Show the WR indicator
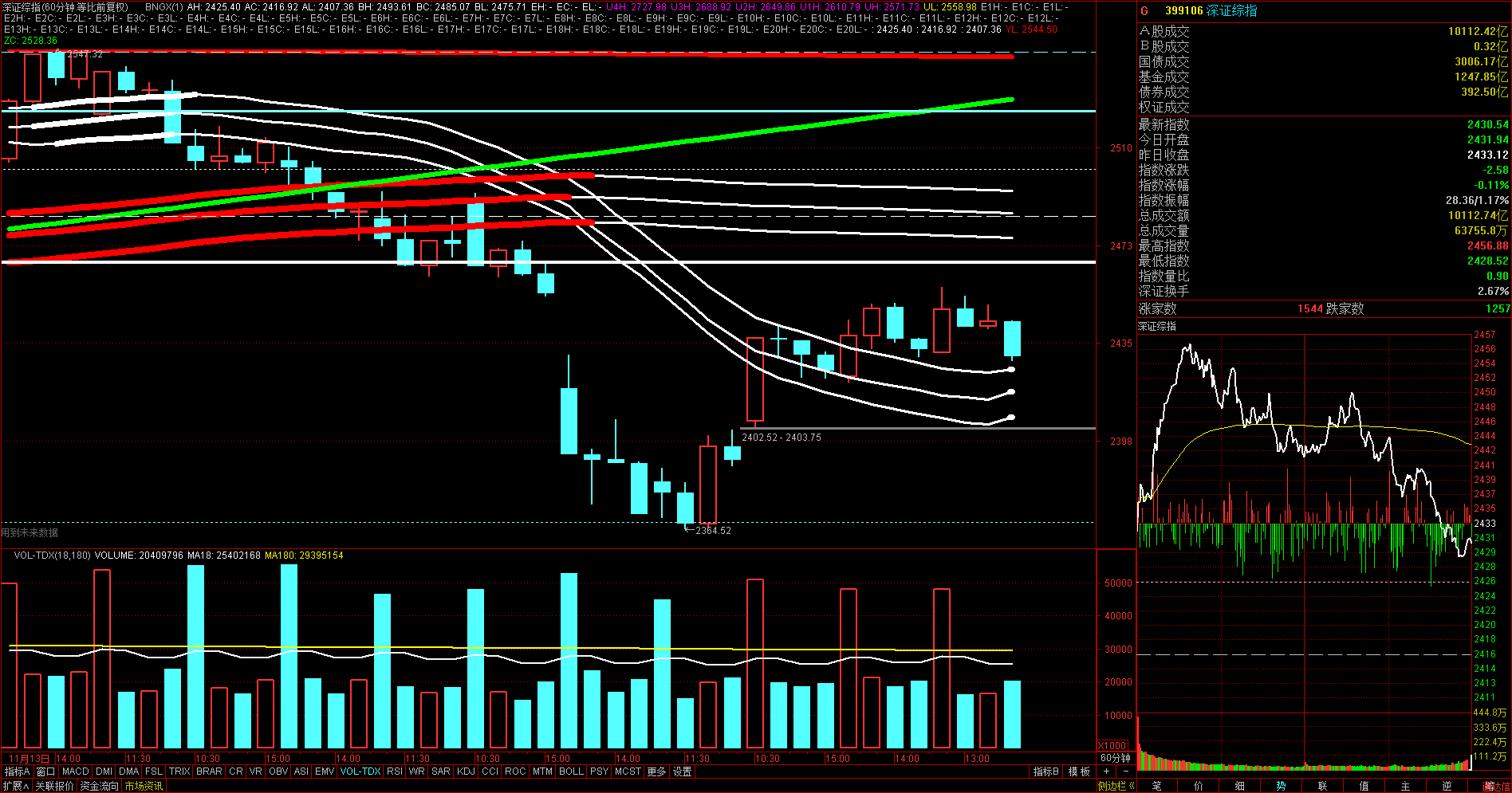 [x=416, y=771]
